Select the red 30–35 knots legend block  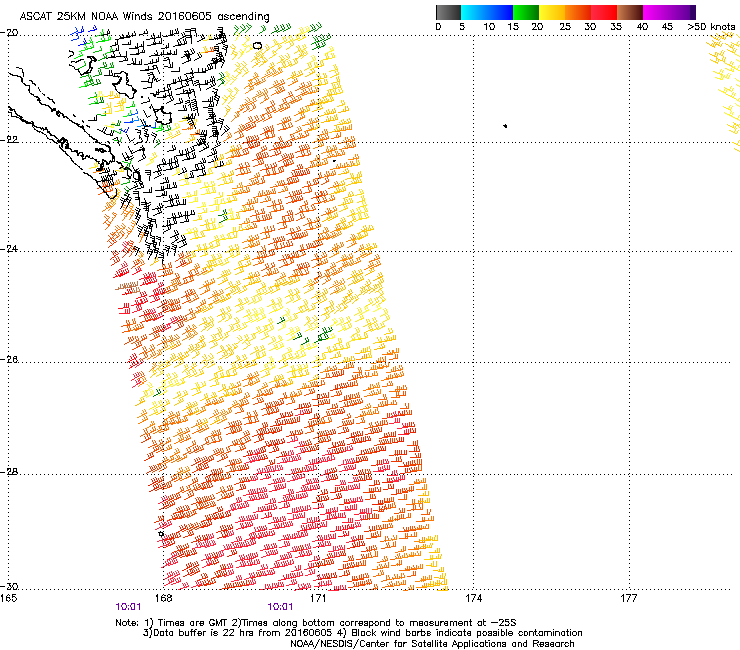tap(604, 12)
